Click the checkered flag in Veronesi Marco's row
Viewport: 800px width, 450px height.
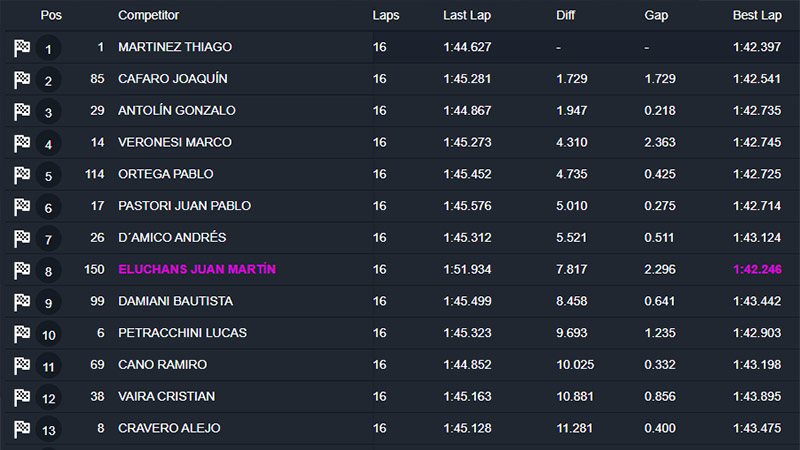(x=22, y=143)
